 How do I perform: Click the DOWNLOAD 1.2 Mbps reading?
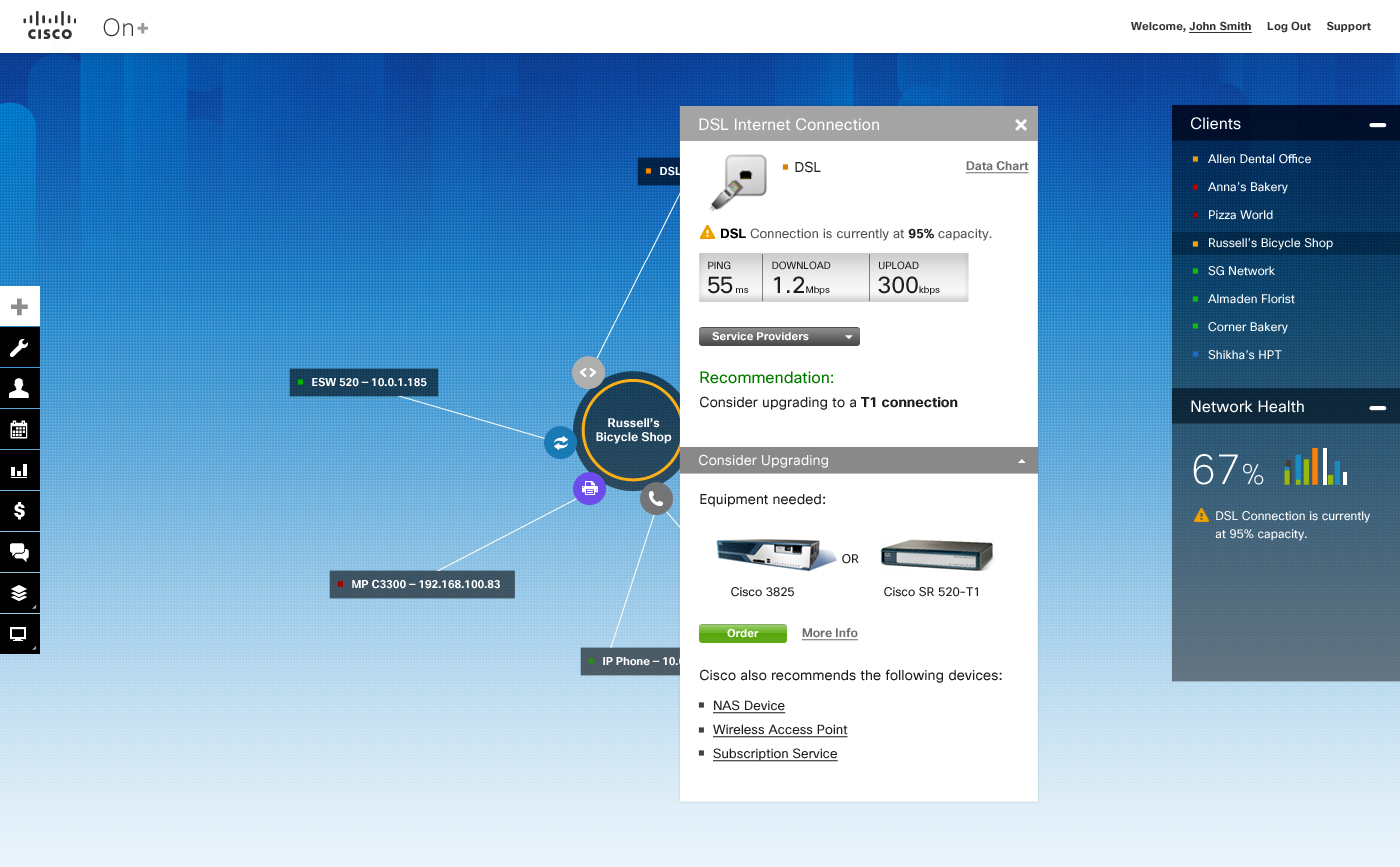point(816,278)
